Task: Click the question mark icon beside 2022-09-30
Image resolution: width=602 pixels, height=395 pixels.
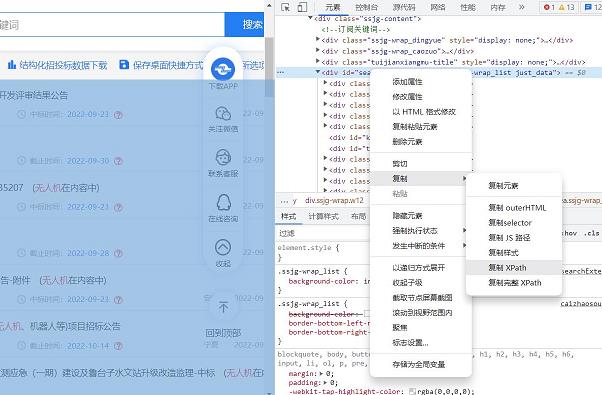Action: tap(118, 161)
